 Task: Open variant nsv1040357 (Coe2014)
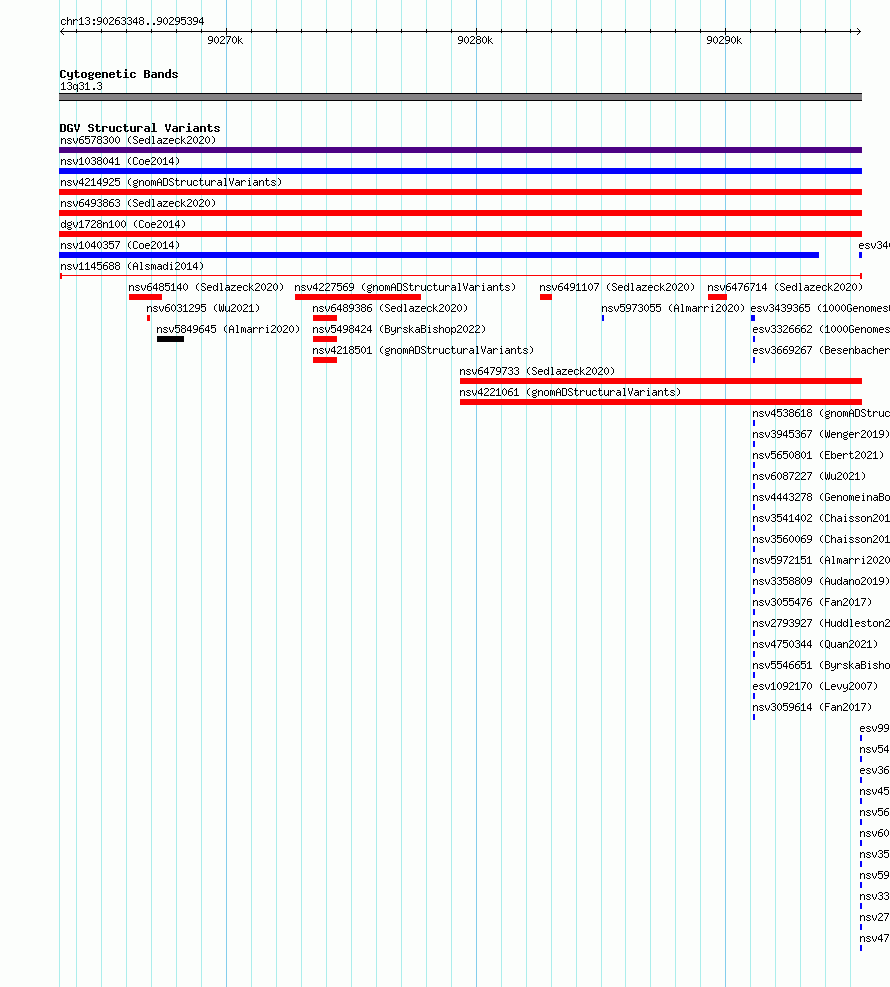(x=120, y=245)
